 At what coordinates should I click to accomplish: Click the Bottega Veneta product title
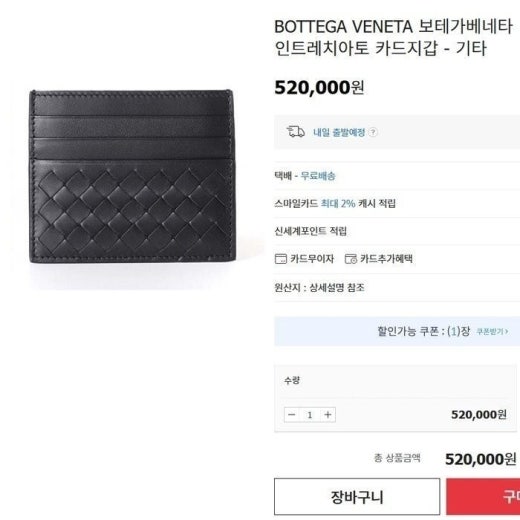coord(393,37)
